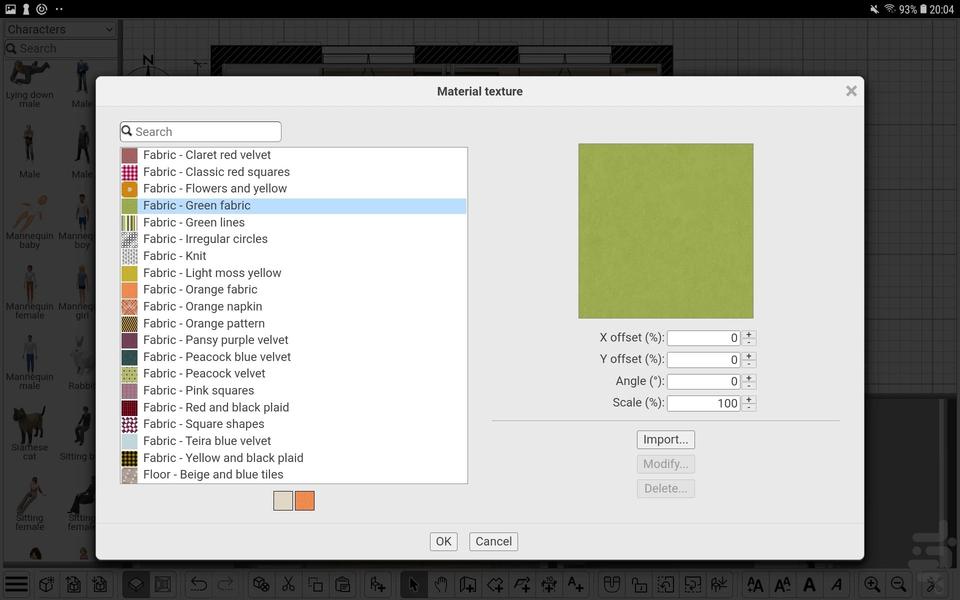Open the hamburger menu in bottom toolbar
This screenshot has height=600, width=960.
16,584
